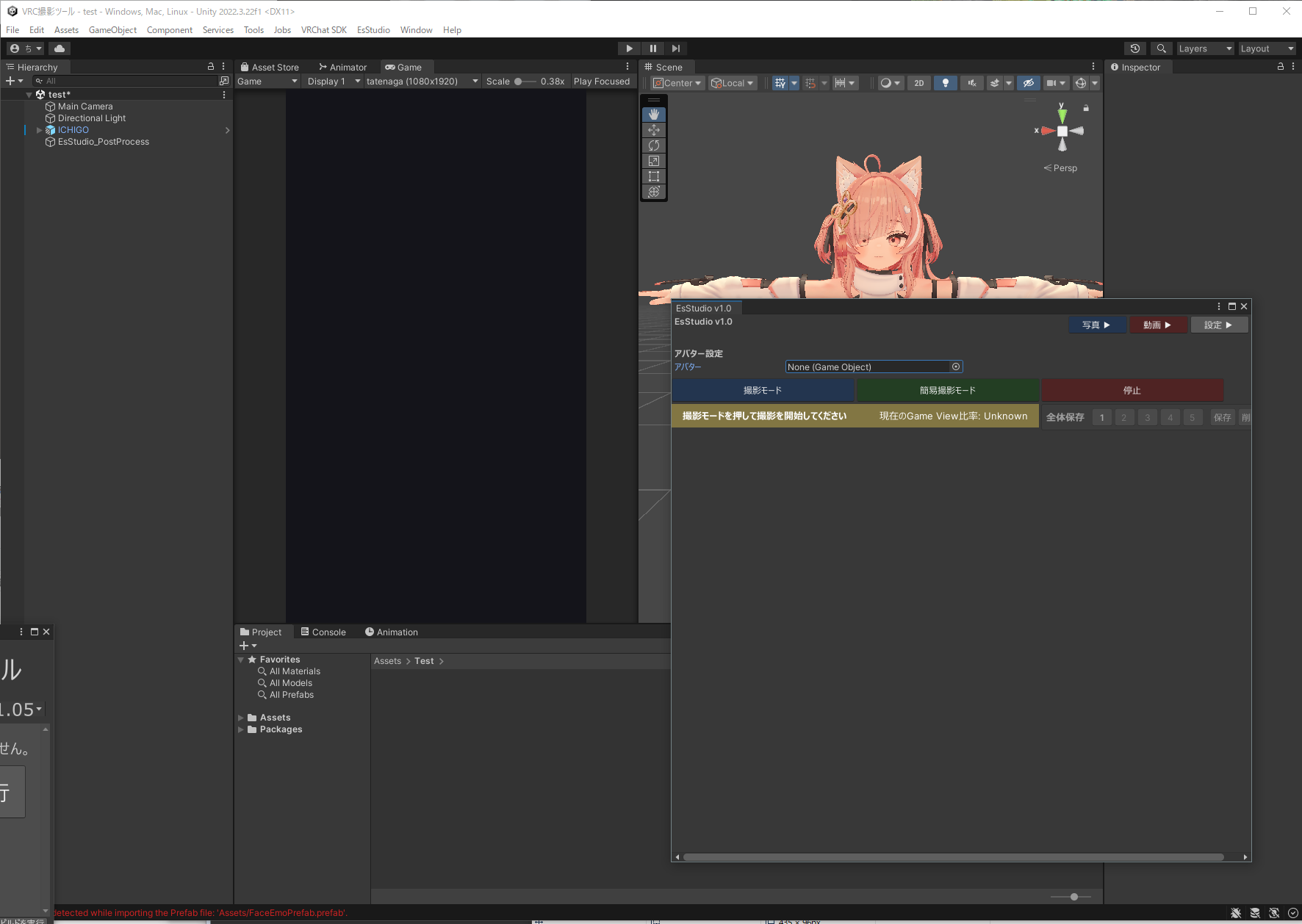Toggle 2D view mode in Scene
The height and width of the screenshot is (924, 1302).
pos(919,83)
